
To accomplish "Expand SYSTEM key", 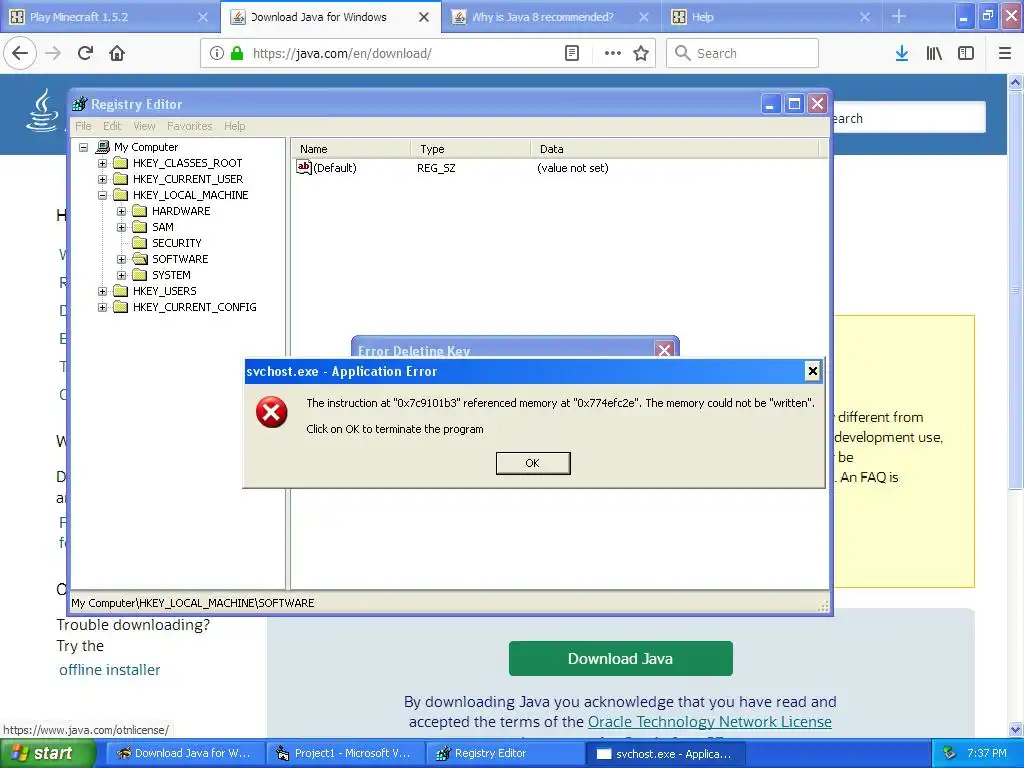I will point(121,275).
